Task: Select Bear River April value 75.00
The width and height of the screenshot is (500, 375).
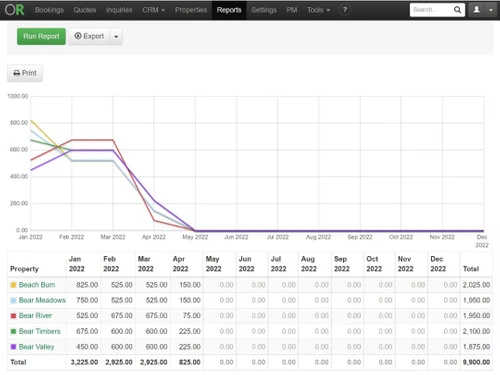Action: [192, 316]
